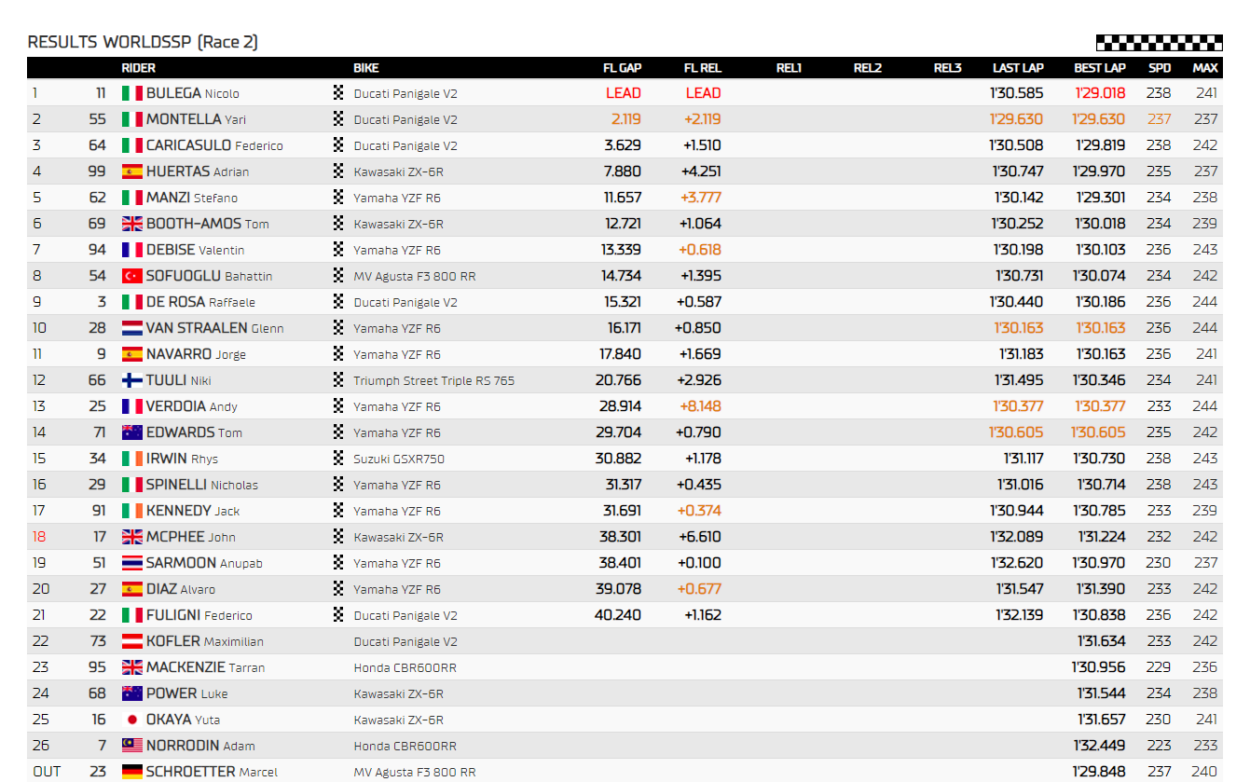Click the German flag next to Schroetter
The width and height of the screenshot is (1250, 782).
(x=132, y=772)
